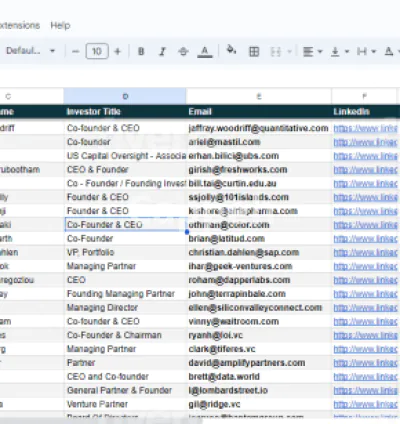Select the selected Co-Founder & CEO cell
This screenshot has height=424, width=400.
pos(125,225)
